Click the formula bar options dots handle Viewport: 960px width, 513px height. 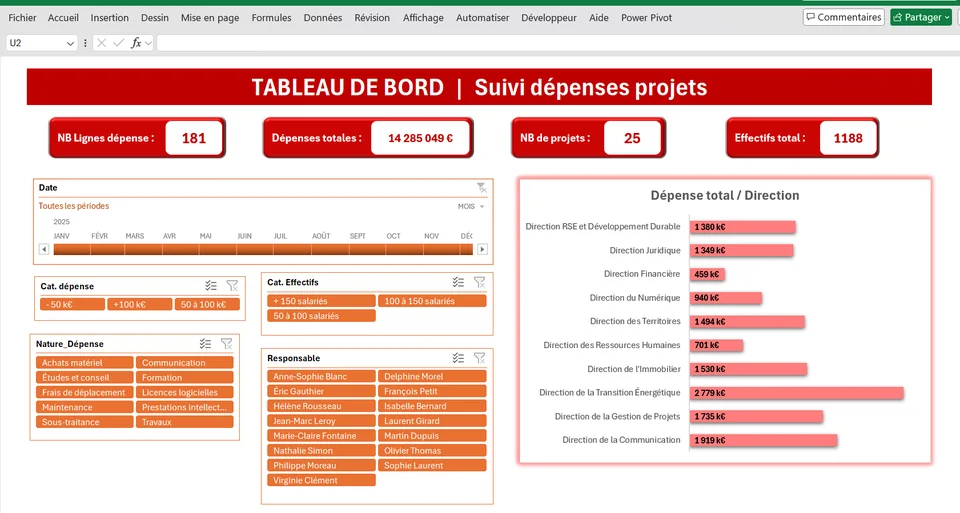tap(85, 43)
